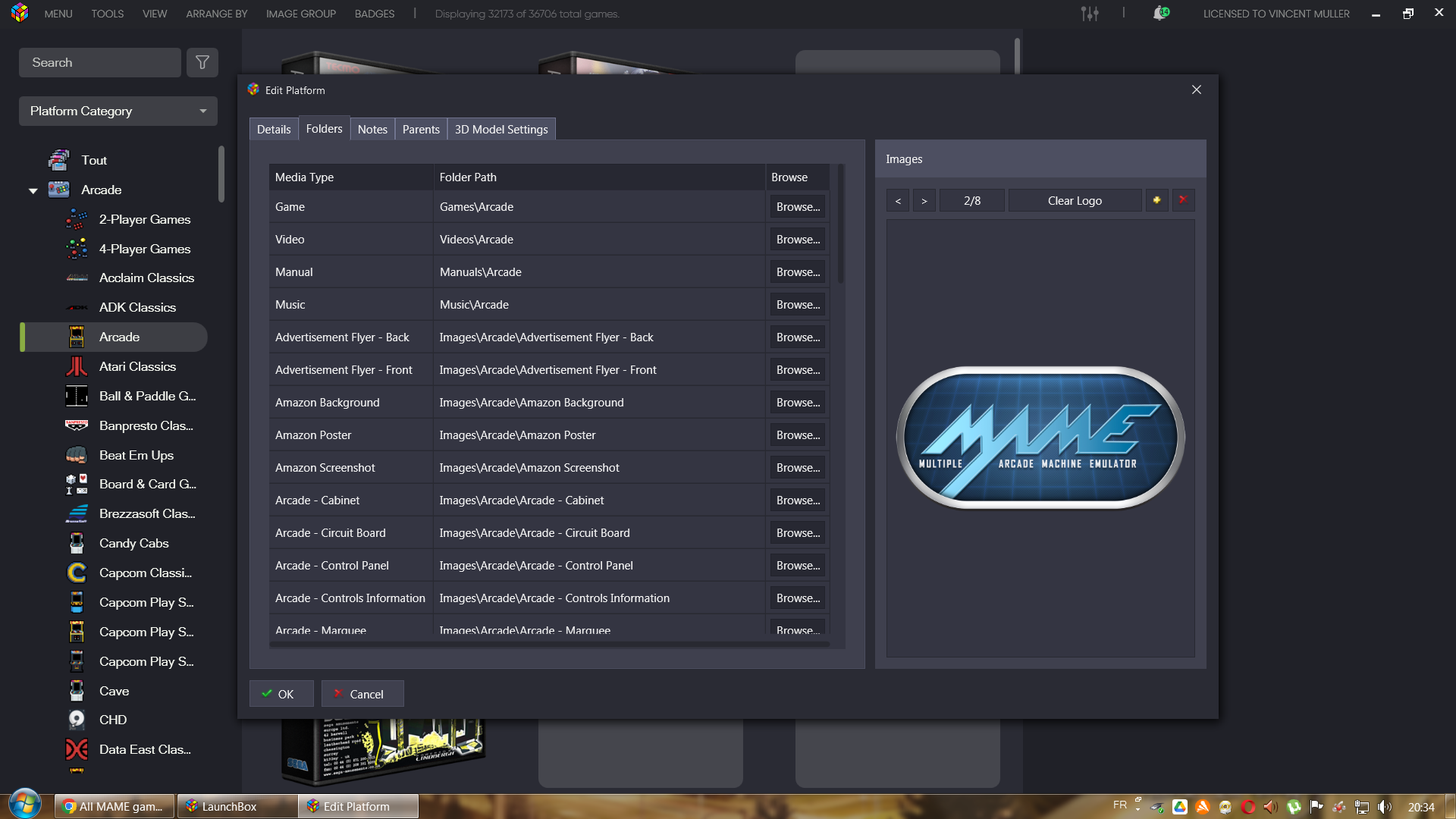Image resolution: width=1456 pixels, height=819 pixels.
Task: Switch to the Folders tab
Action: point(324,128)
